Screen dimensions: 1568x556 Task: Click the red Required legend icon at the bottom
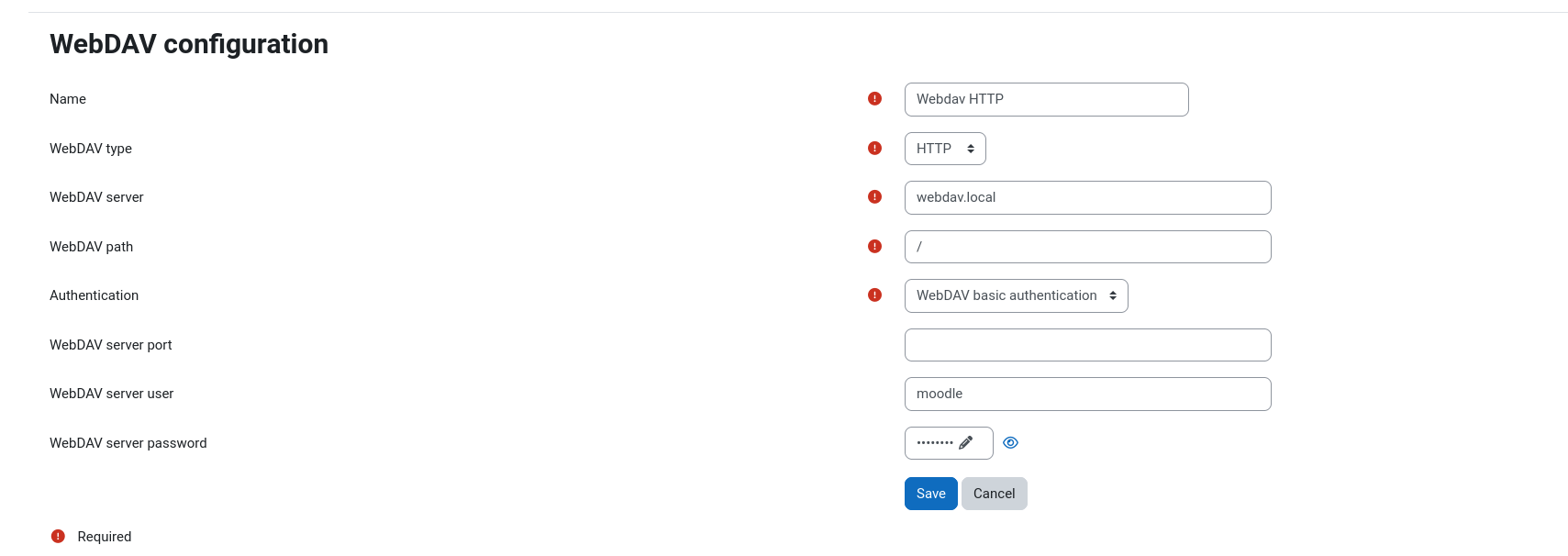click(x=58, y=537)
